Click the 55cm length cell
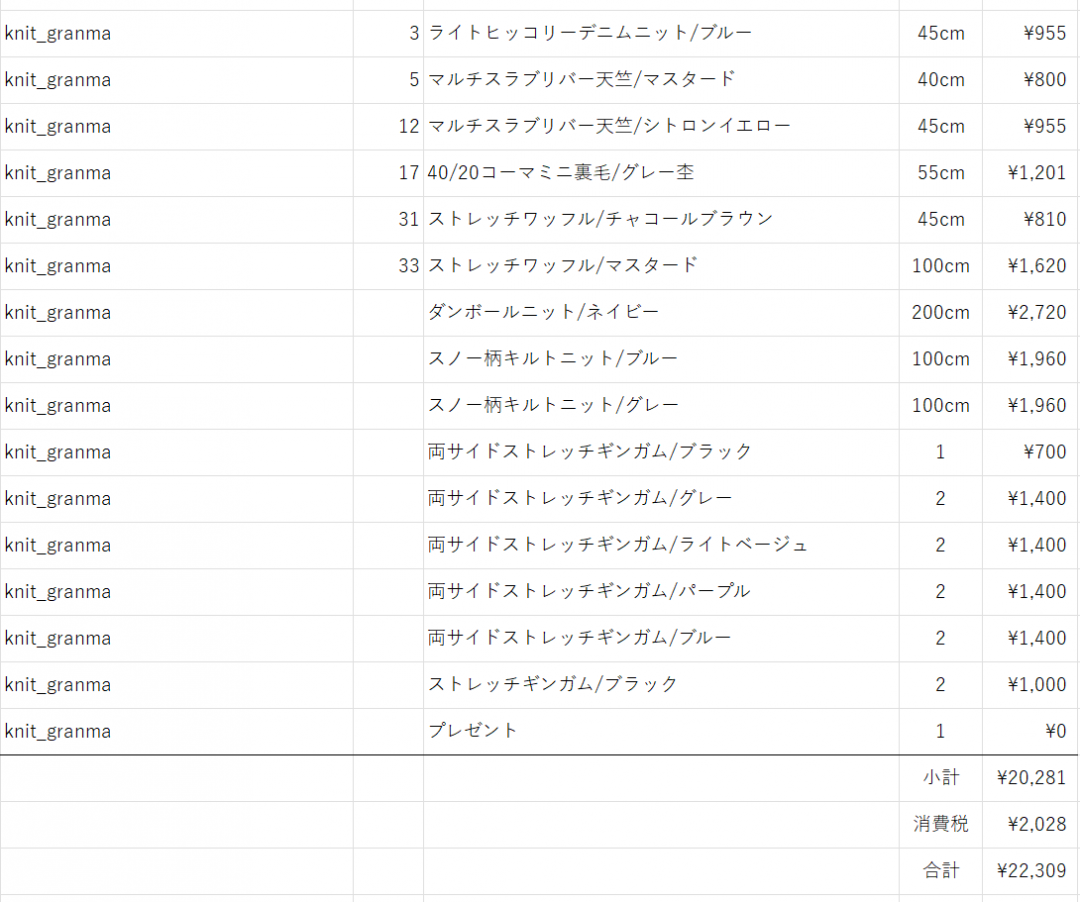Image resolution: width=1080 pixels, height=902 pixels. point(940,173)
